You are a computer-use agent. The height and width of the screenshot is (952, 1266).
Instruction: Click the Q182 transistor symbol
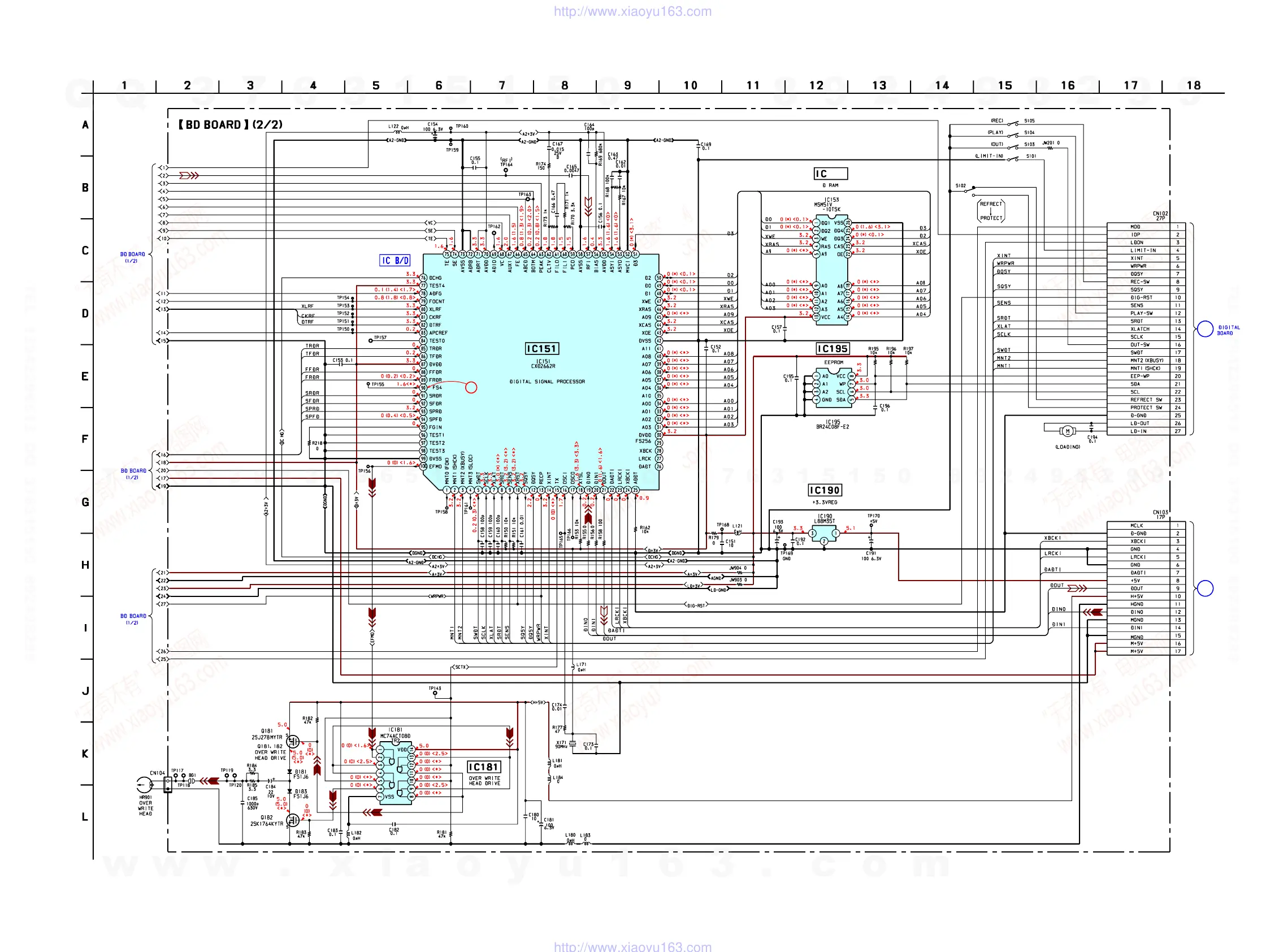tap(292, 820)
